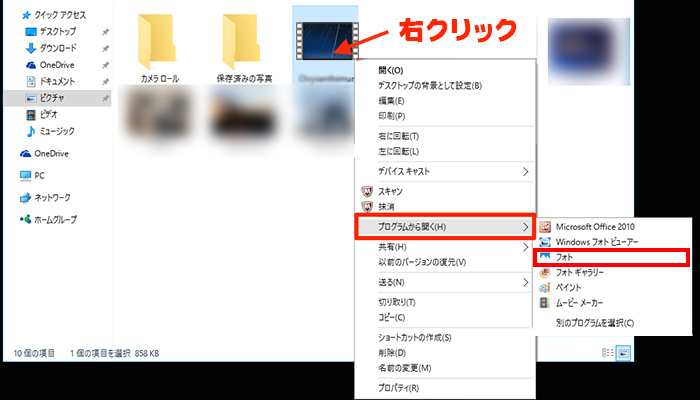
Task: Click the Quick Access star icon
Action: tap(26, 16)
